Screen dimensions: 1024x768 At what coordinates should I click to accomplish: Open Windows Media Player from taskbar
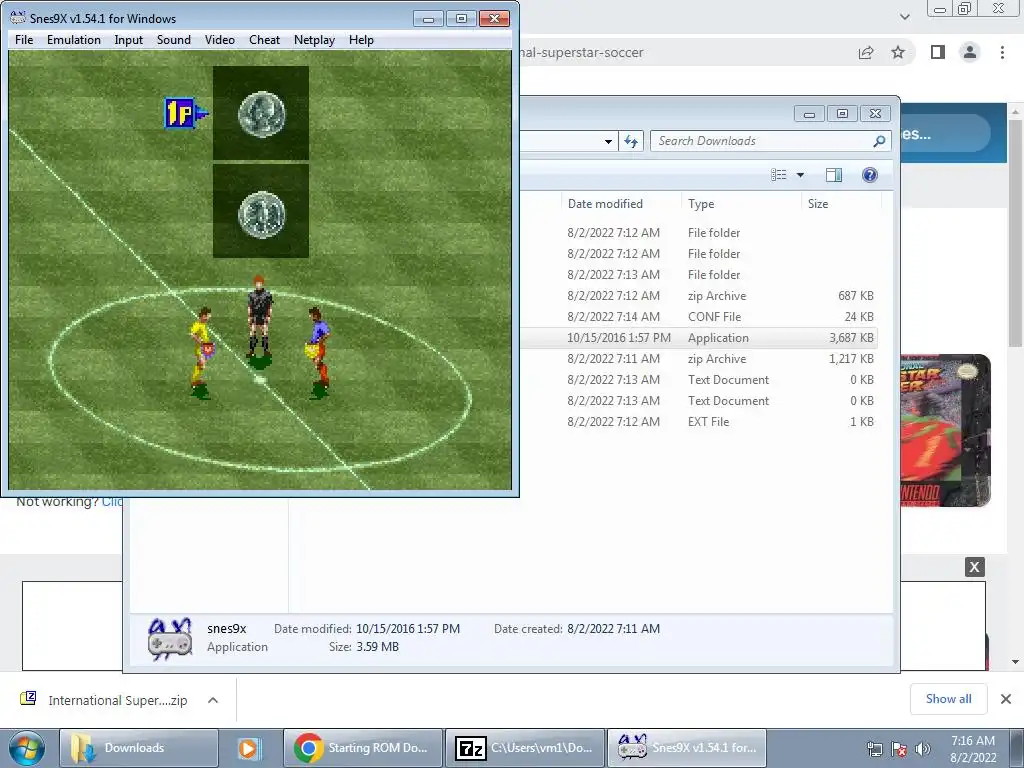coord(248,748)
